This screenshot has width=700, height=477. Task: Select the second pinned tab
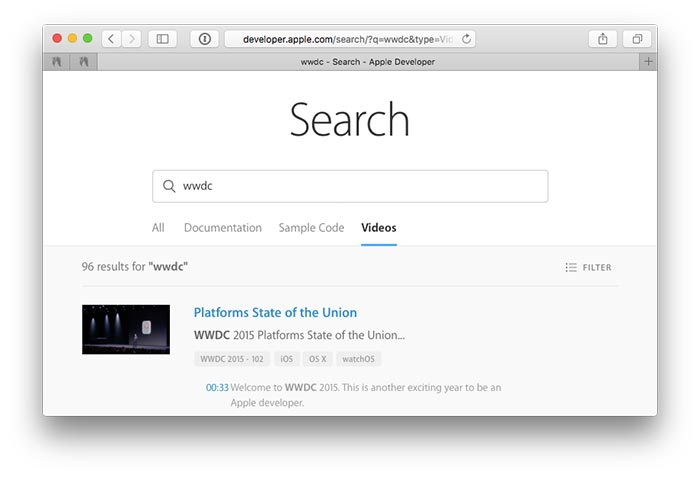[x=84, y=62]
